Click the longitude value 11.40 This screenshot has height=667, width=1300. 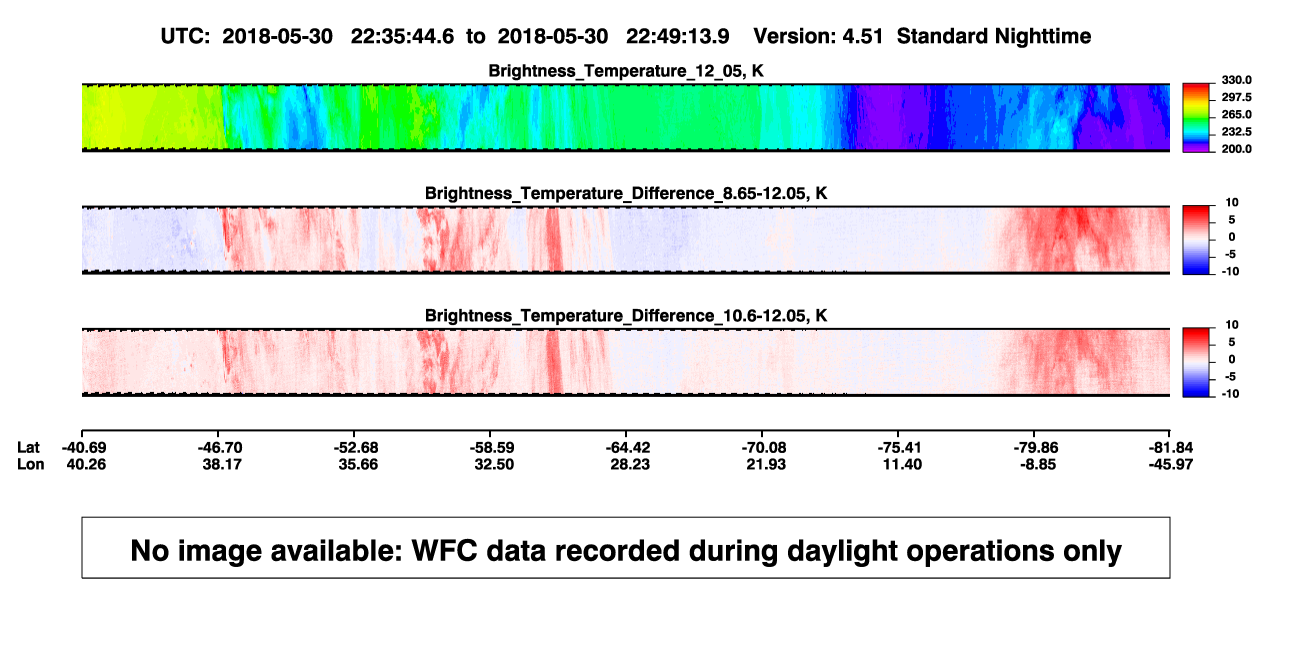click(x=901, y=464)
